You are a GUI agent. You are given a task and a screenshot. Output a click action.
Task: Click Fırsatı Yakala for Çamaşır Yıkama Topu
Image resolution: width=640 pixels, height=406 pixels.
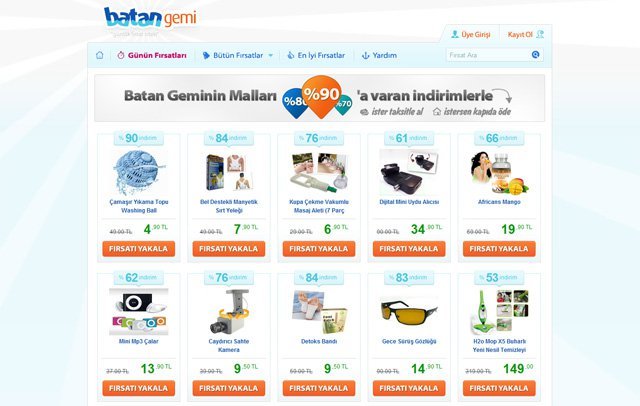pyautogui.click(x=139, y=249)
